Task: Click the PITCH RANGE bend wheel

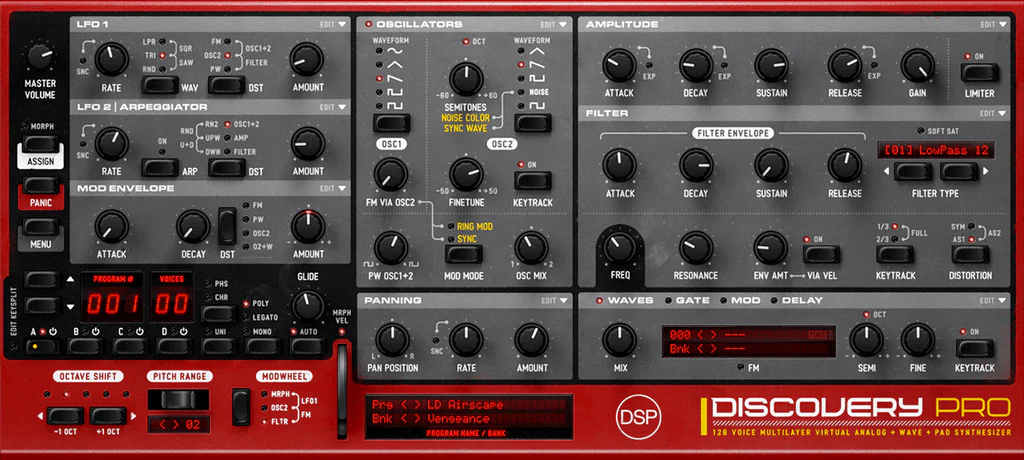Action: (178, 399)
